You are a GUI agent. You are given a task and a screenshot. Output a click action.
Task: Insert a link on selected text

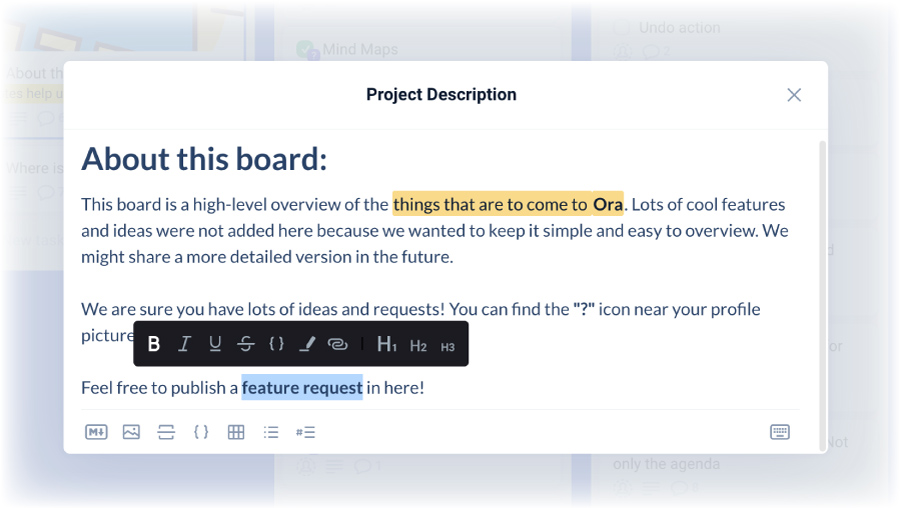click(338, 344)
